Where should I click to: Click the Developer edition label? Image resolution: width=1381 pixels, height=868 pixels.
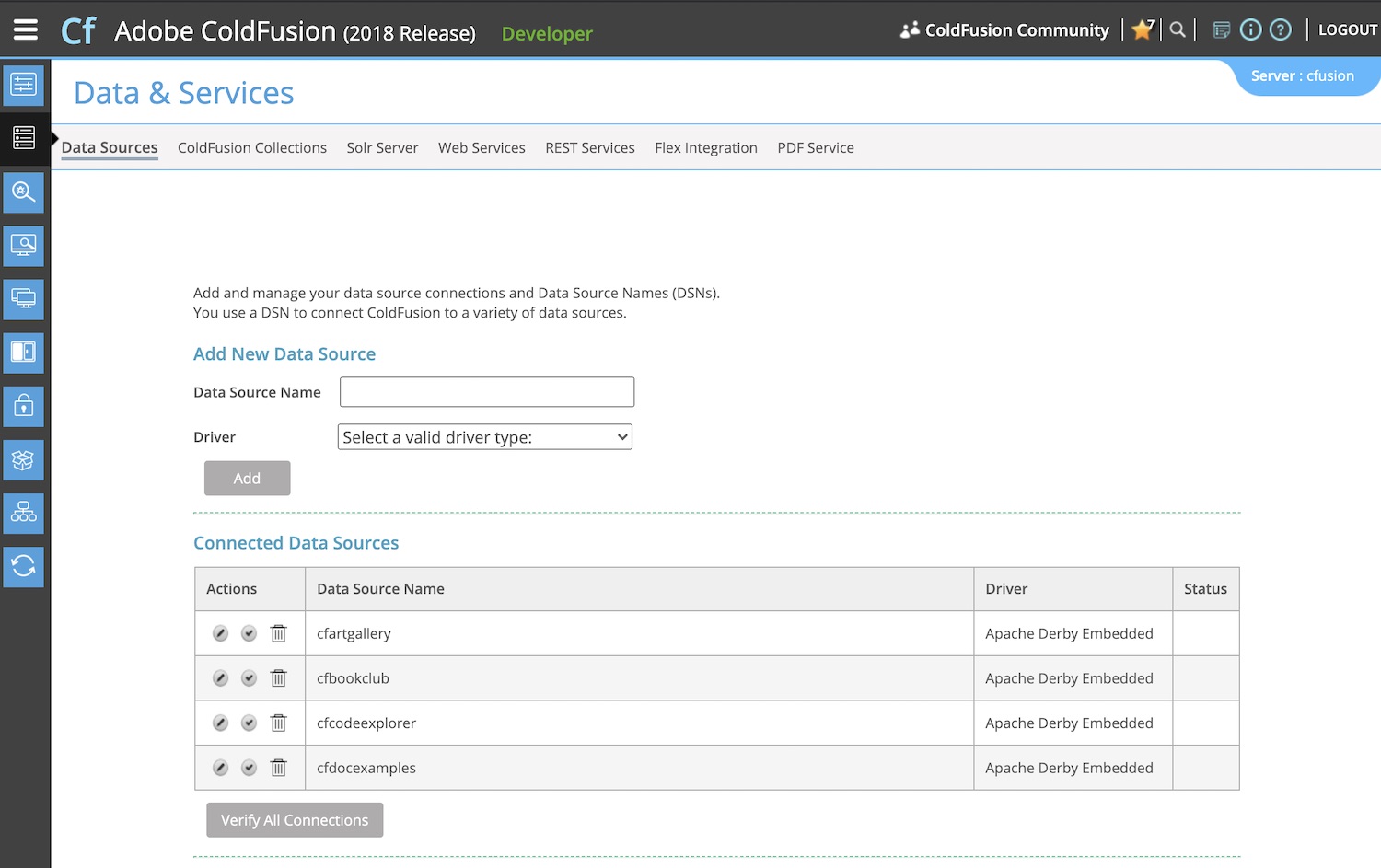tap(547, 34)
